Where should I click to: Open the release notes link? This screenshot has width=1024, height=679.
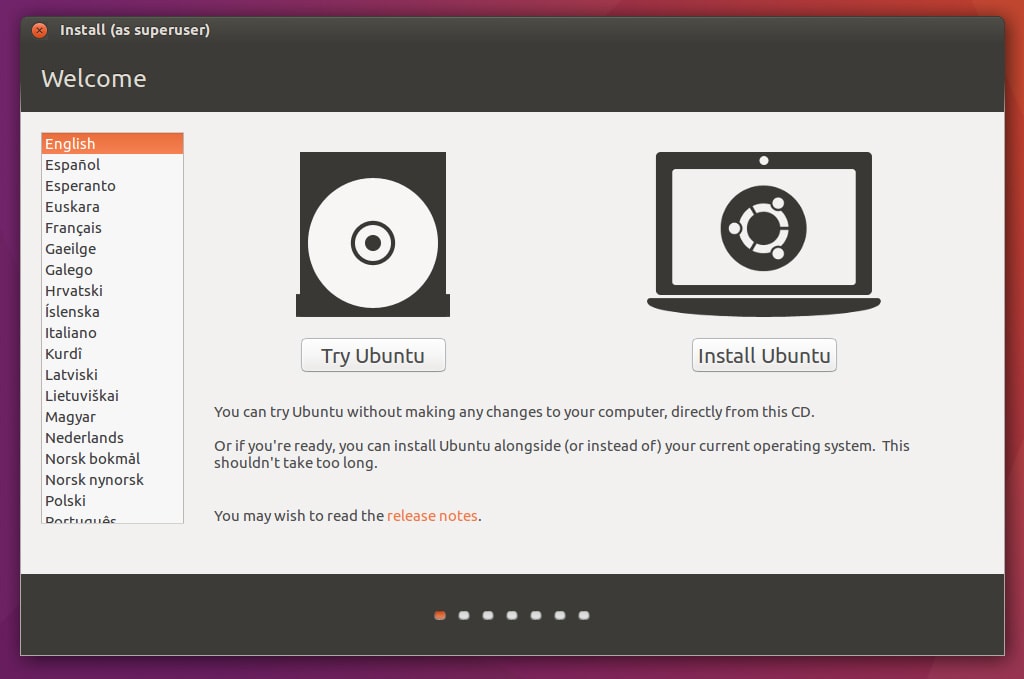[x=432, y=515]
